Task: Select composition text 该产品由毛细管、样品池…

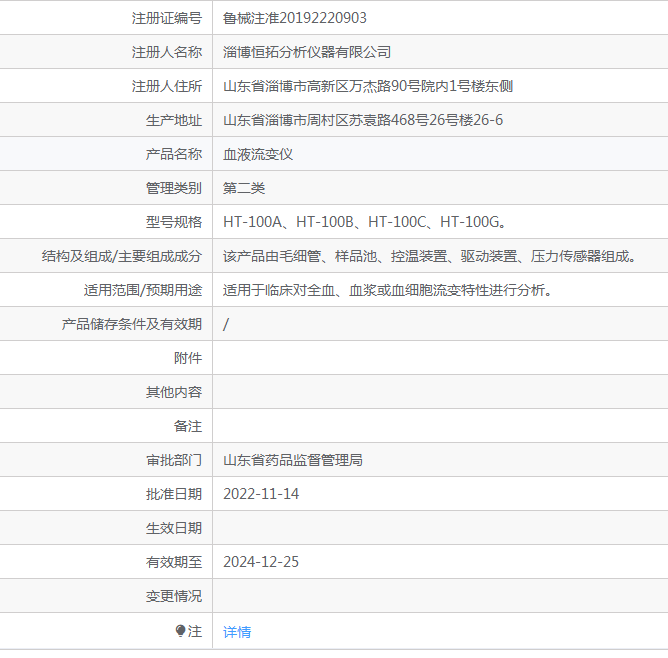Action: pyautogui.click(x=430, y=256)
